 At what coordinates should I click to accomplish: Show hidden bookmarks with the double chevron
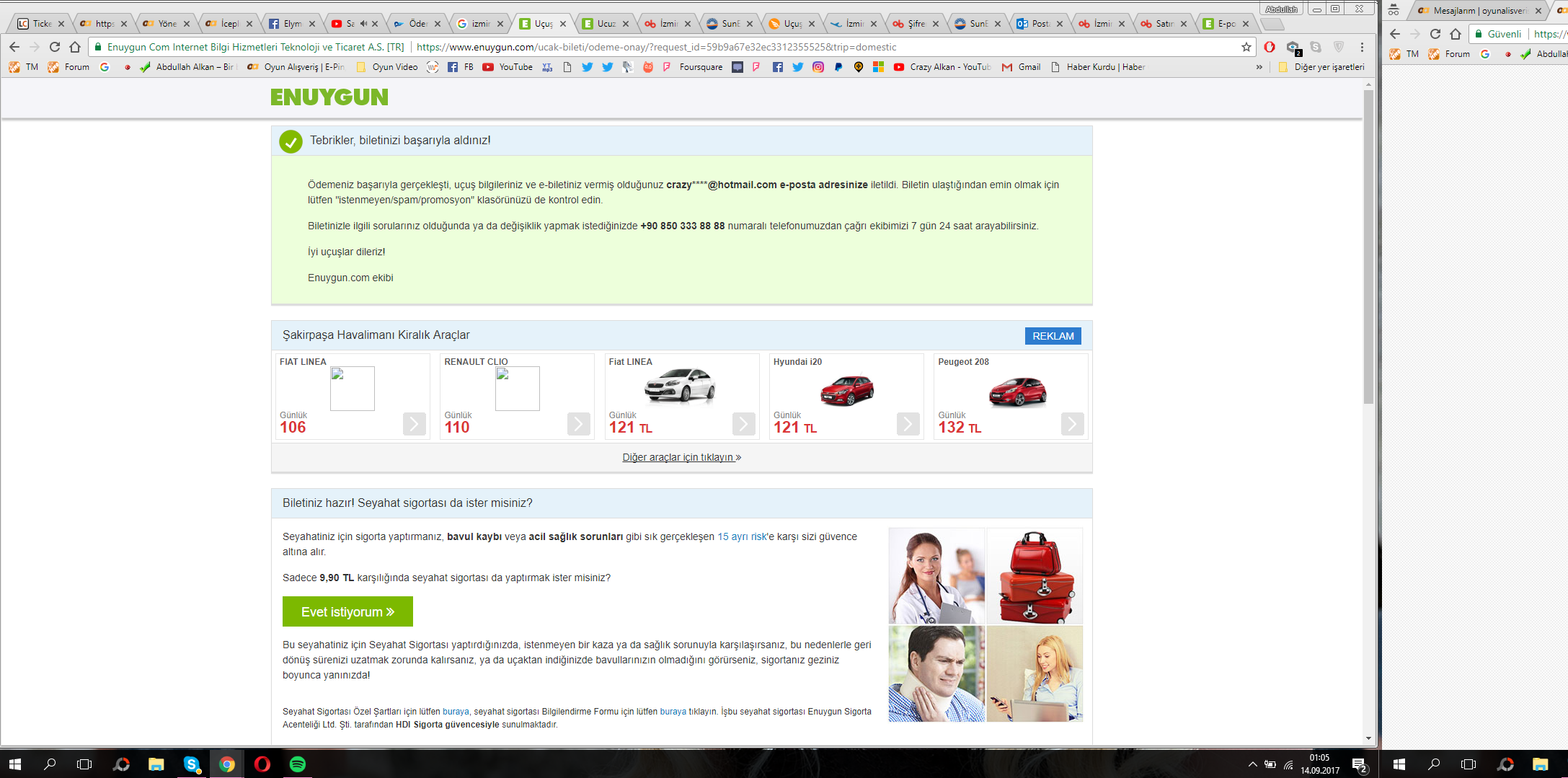pos(1259,67)
